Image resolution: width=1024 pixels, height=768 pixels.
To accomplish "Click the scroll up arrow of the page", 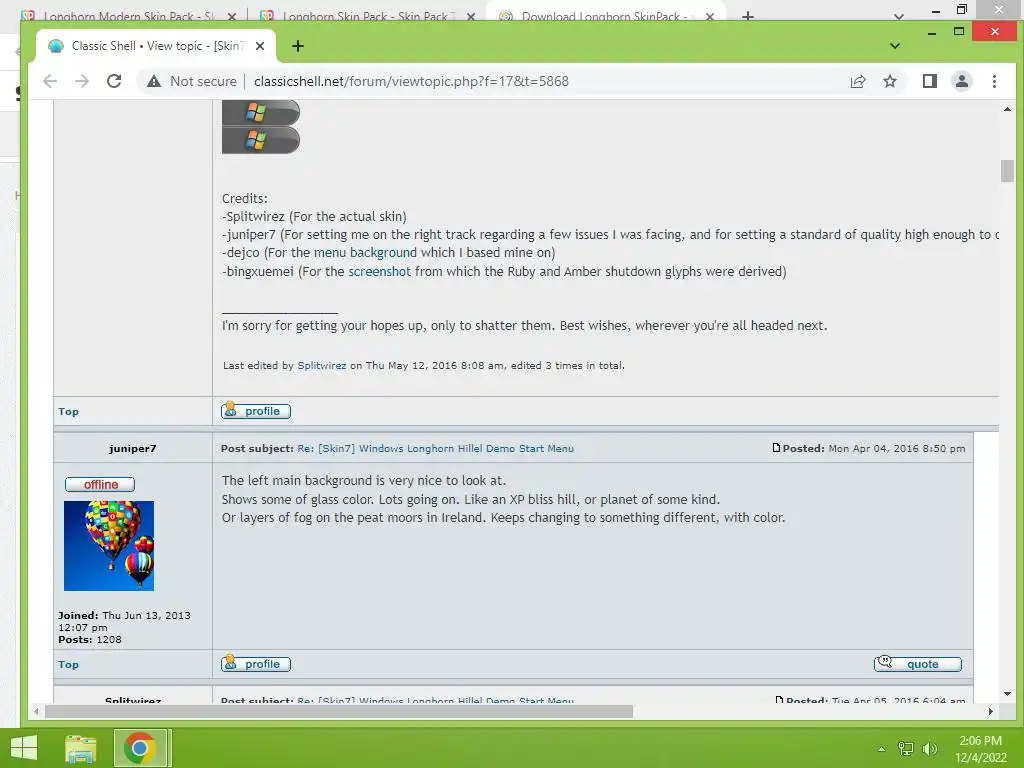I will click(x=1007, y=110).
